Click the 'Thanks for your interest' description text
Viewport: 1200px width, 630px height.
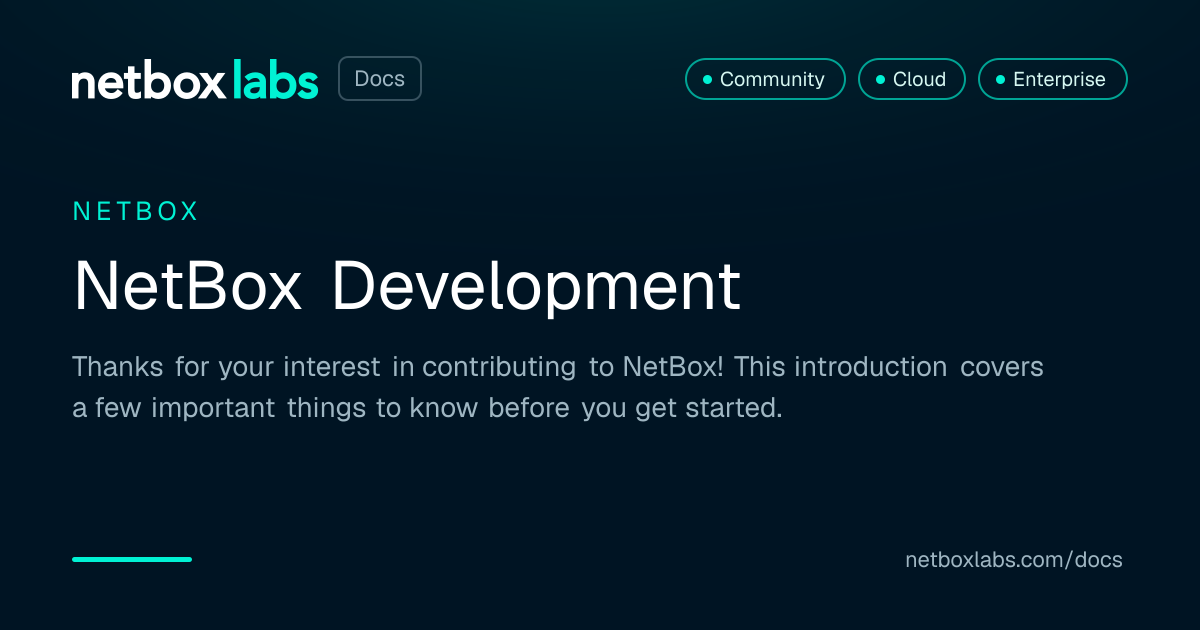click(x=558, y=388)
